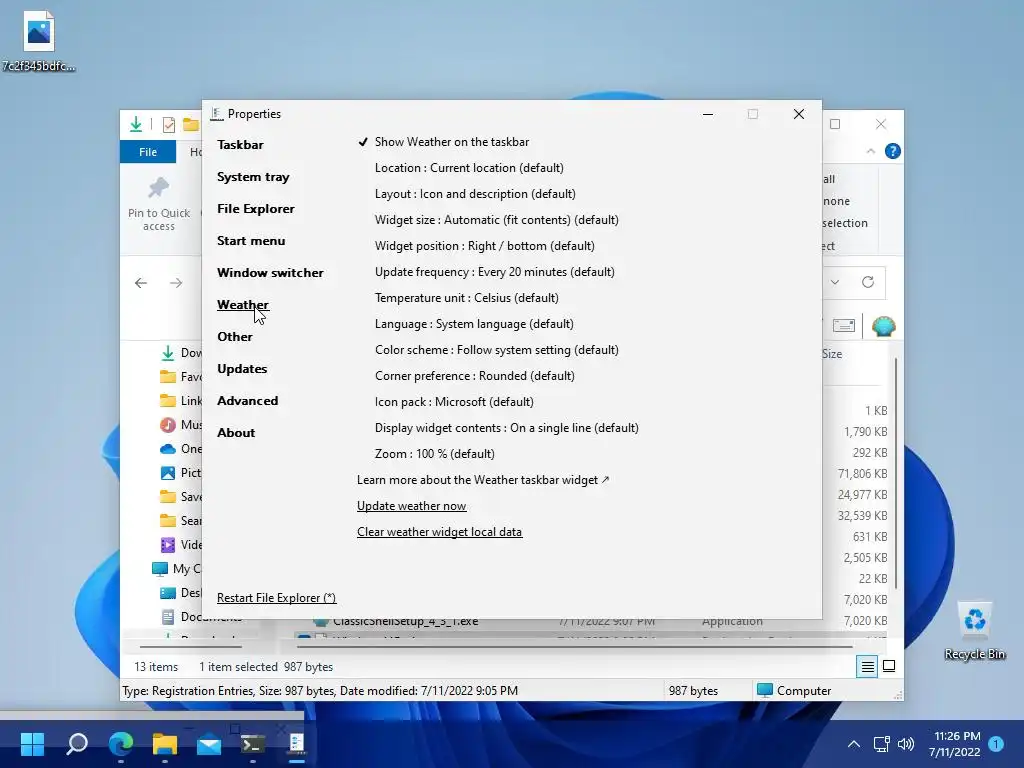Change Widget size Automatic option
Viewport: 1024px width, 768px height.
tap(496, 220)
